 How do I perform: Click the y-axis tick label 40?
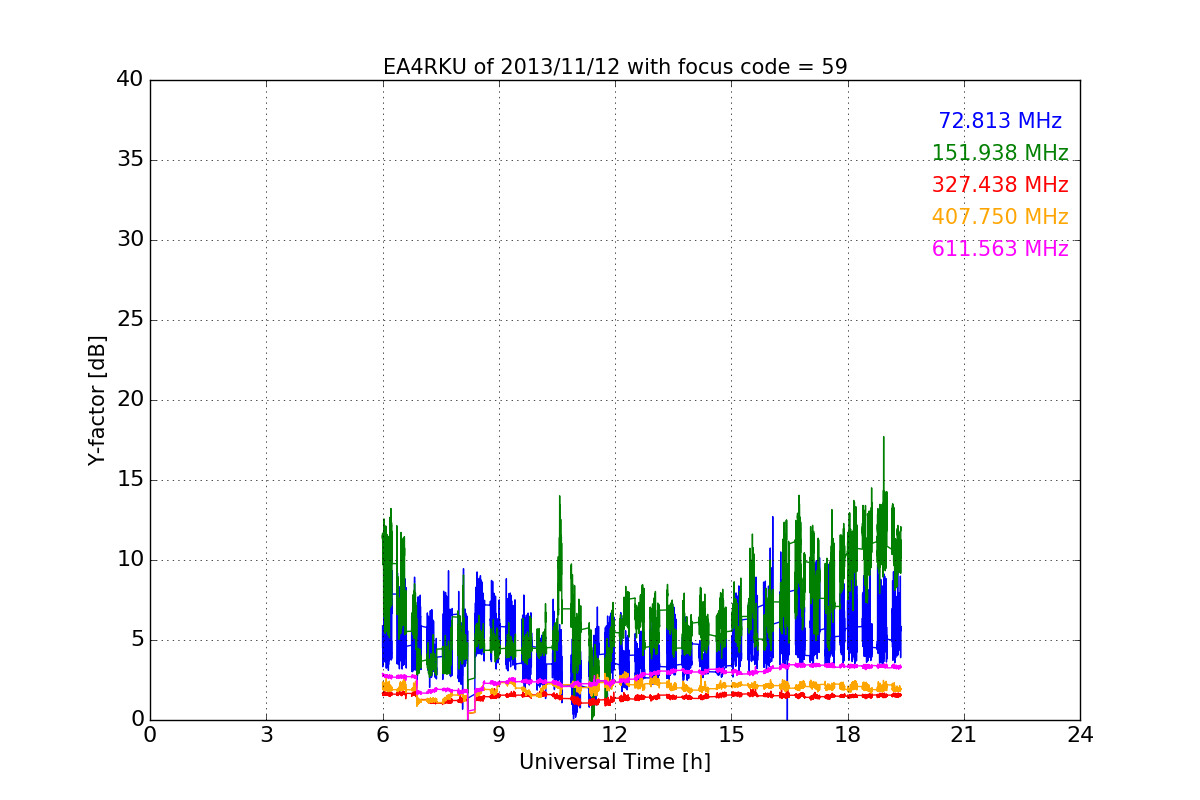click(130, 80)
